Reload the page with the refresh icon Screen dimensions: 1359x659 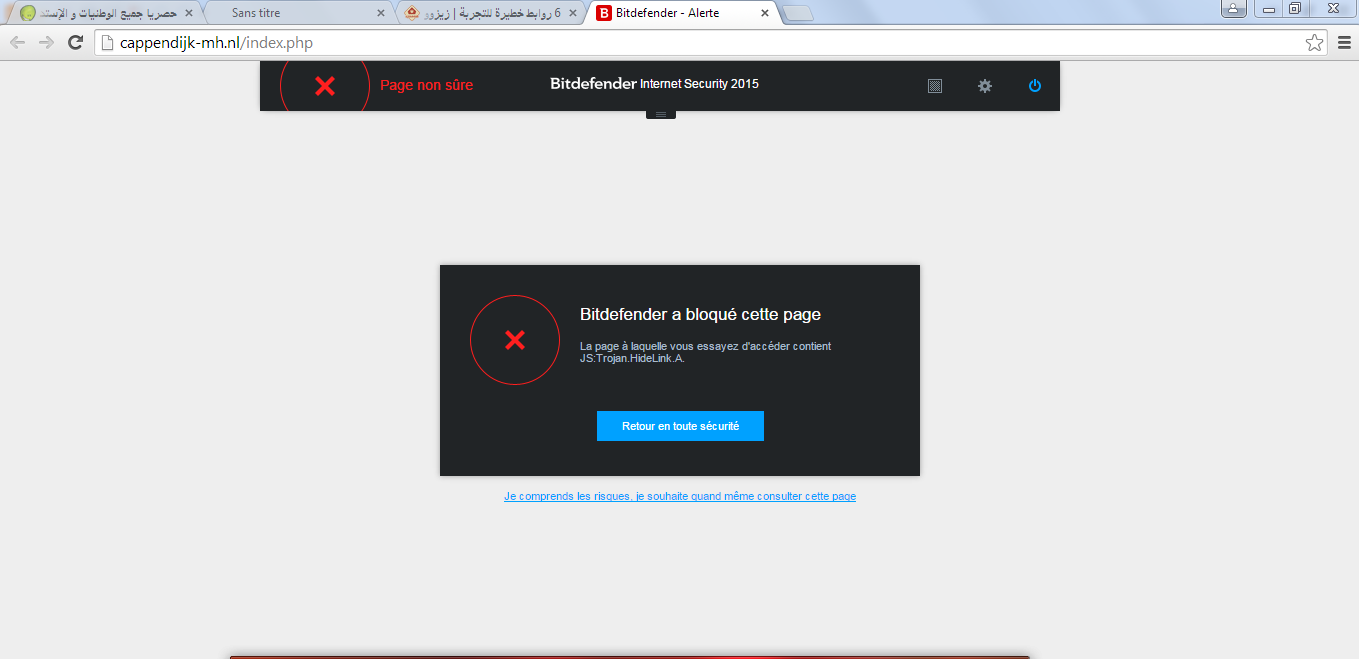75,42
